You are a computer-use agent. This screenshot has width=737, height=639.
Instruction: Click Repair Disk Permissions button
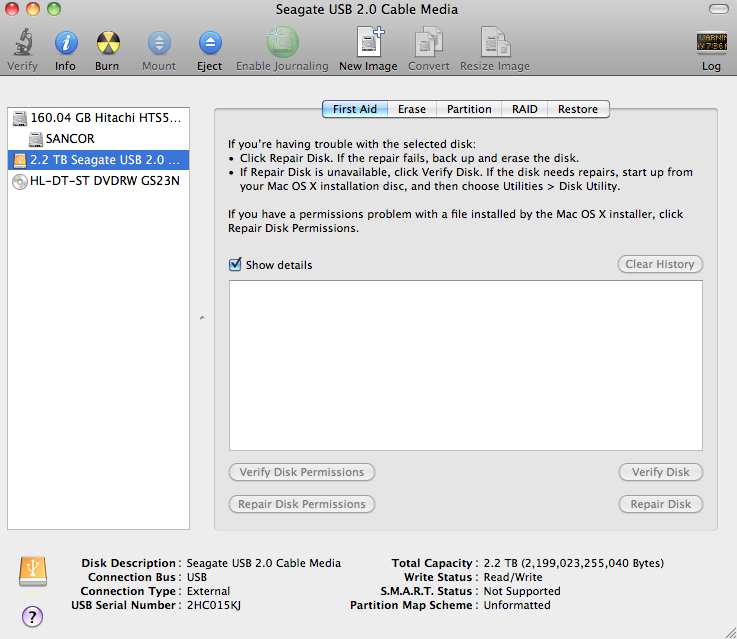302,504
